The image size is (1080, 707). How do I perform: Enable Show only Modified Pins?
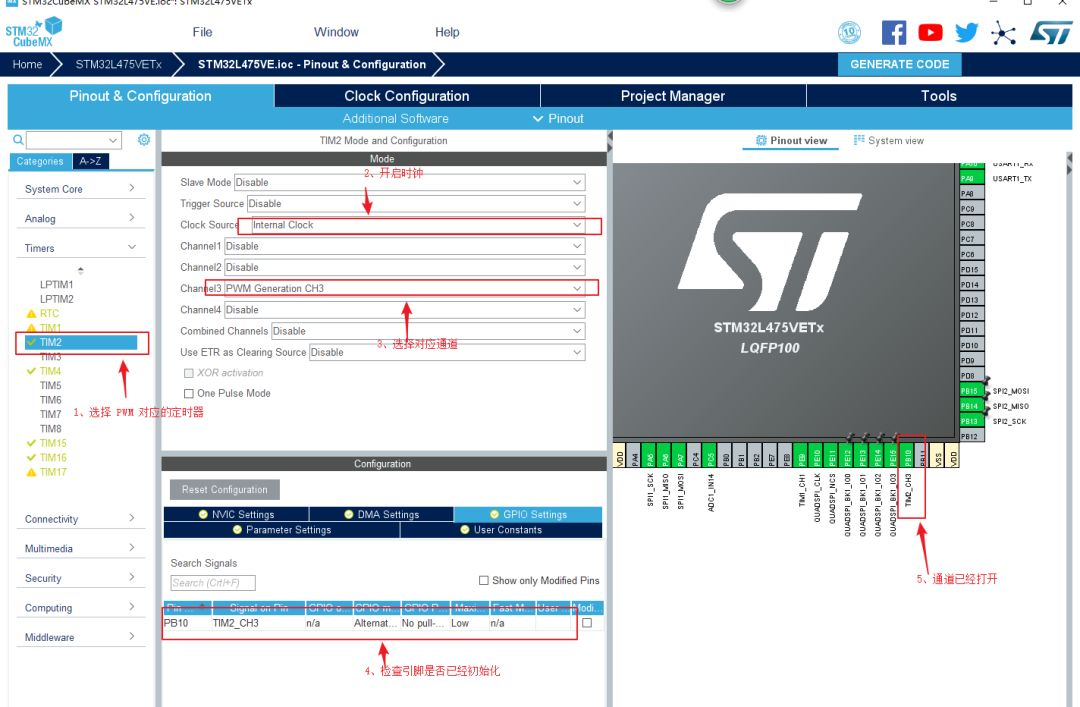tap(484, 580)
